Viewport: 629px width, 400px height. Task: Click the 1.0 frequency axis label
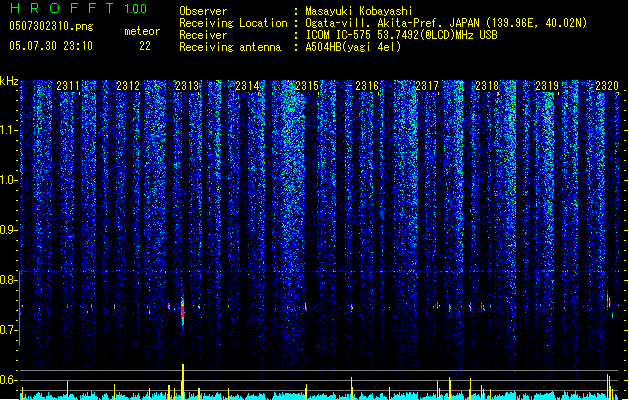(9, 180)
